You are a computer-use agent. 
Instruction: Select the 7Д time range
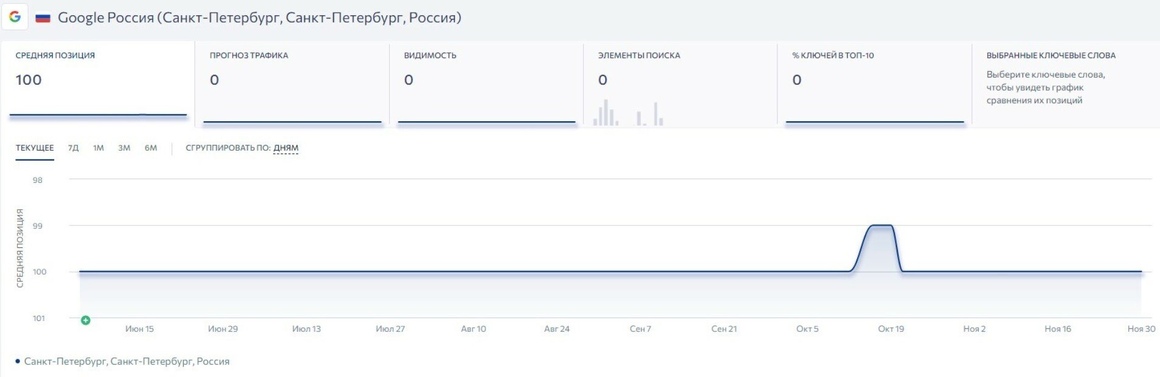tap(73, 149)
